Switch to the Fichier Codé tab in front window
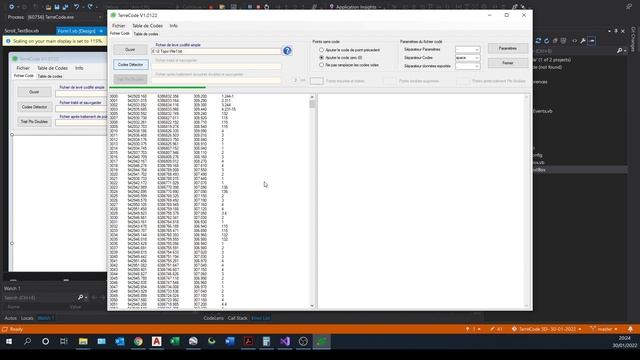Image resolution: width=640 pixels, height=360 pixels. 120,33
